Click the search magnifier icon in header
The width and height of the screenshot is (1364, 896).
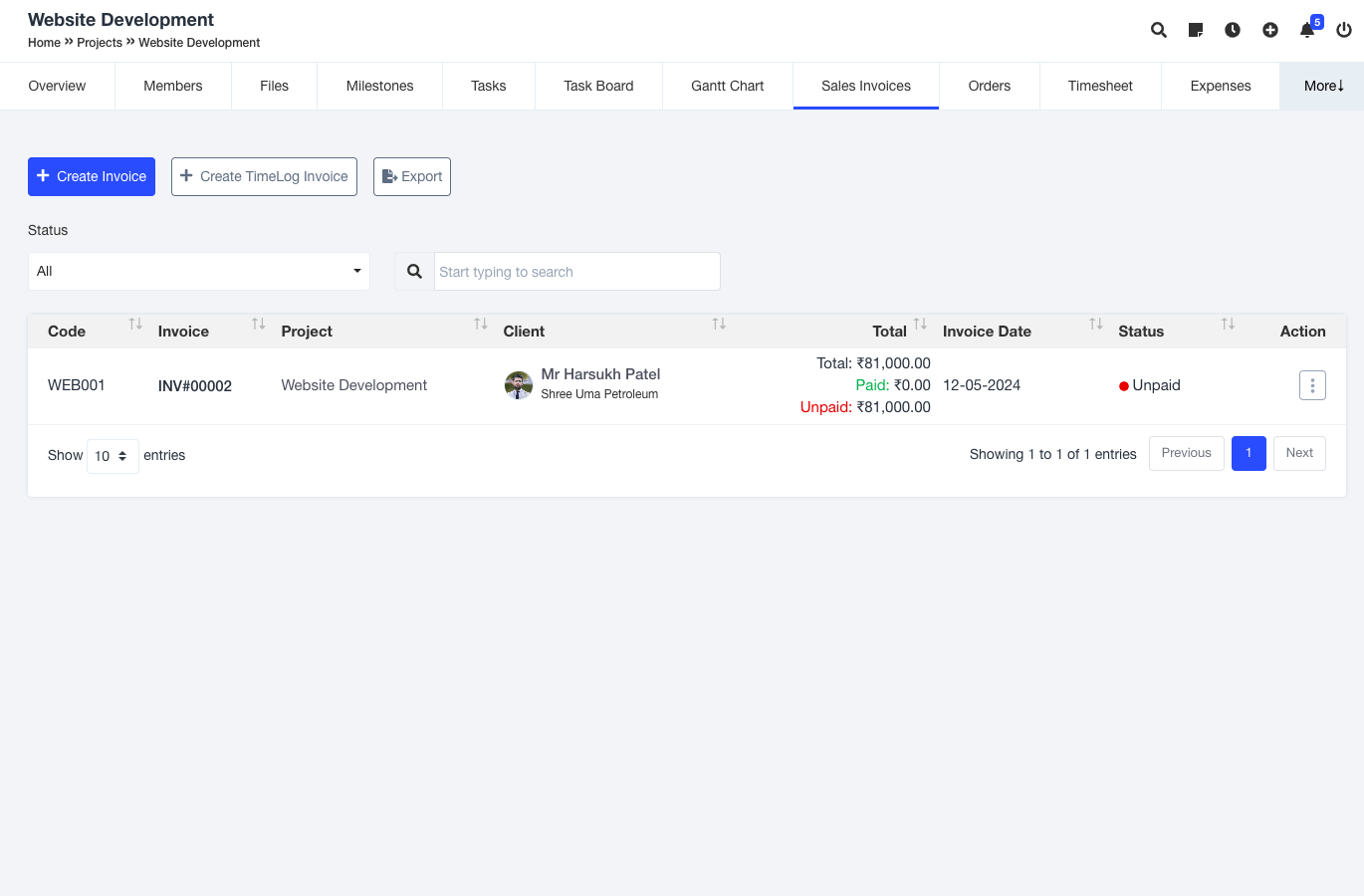1159,30
